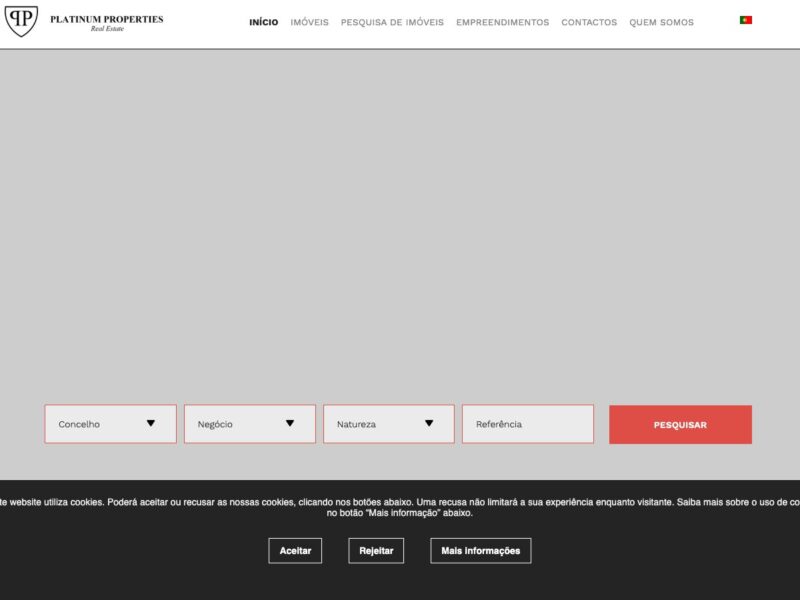
Task: Accept cookies with the Aceitar button
Action: tap(295, 551)
